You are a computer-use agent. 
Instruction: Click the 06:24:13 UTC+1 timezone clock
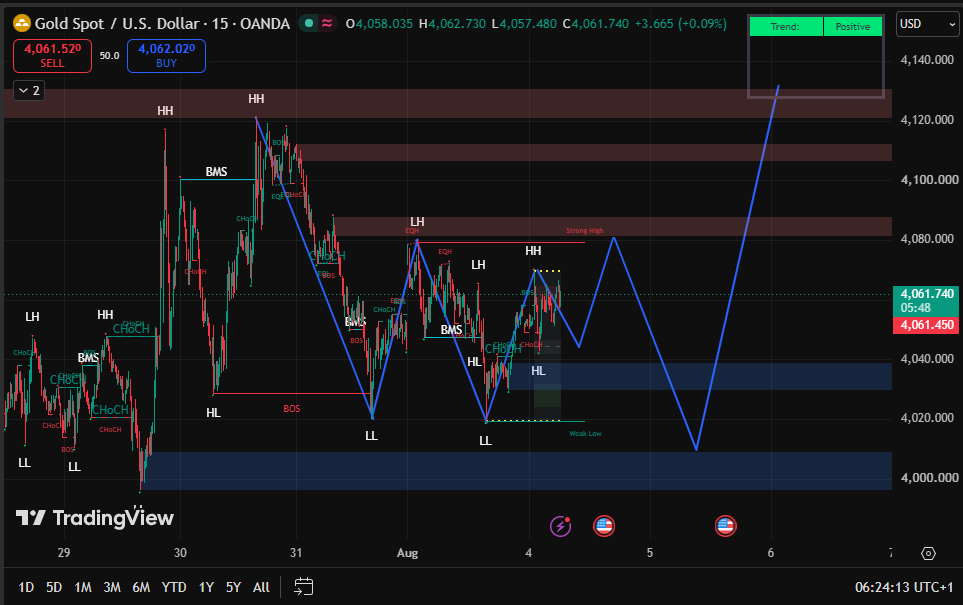coord(904,587)
